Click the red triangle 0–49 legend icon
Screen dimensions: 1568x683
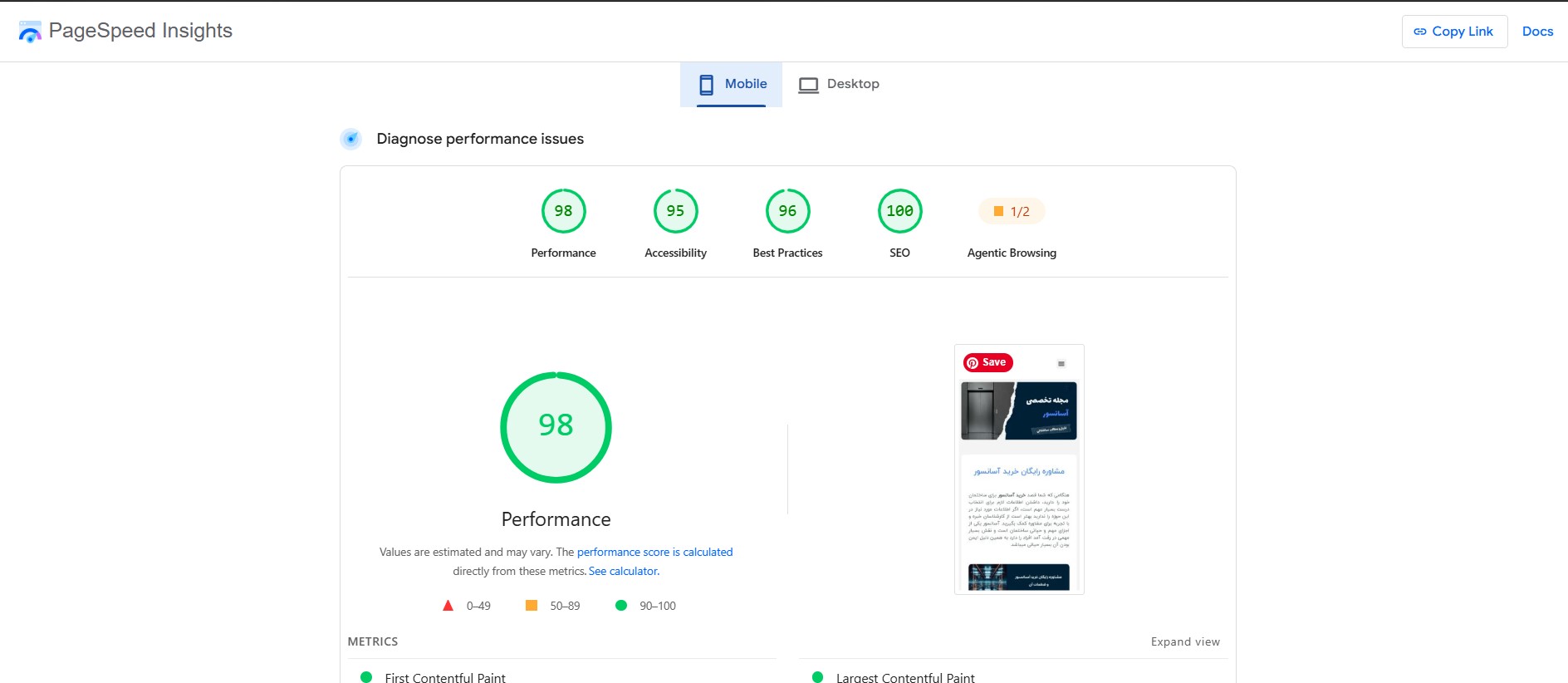(448, 606)
